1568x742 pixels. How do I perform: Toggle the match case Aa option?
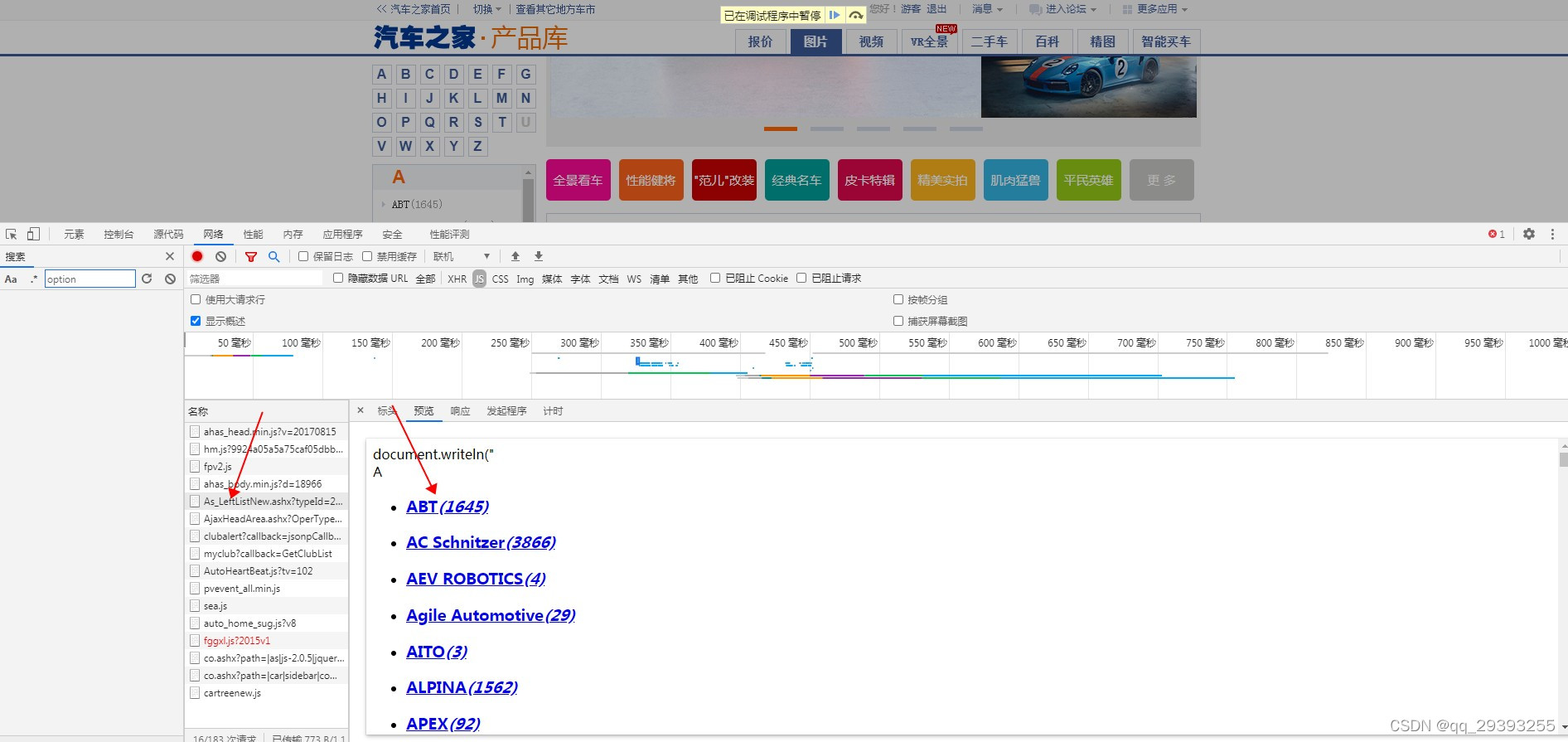click(11, 279)
